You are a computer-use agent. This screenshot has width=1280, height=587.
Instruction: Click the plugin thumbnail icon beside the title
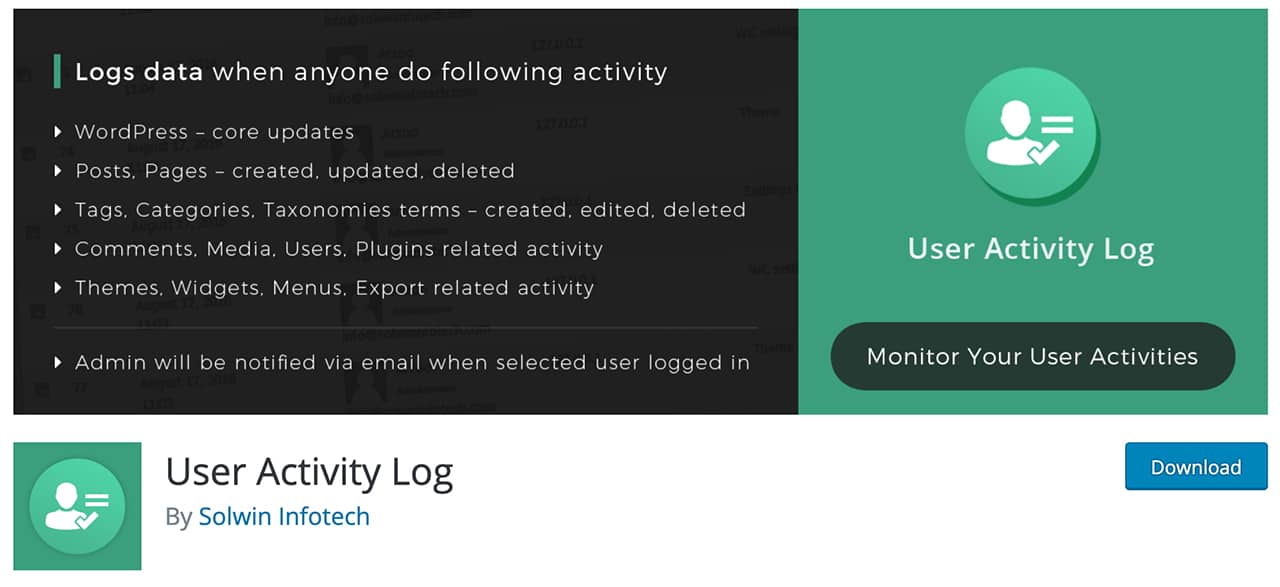click(x=77, y=506)
